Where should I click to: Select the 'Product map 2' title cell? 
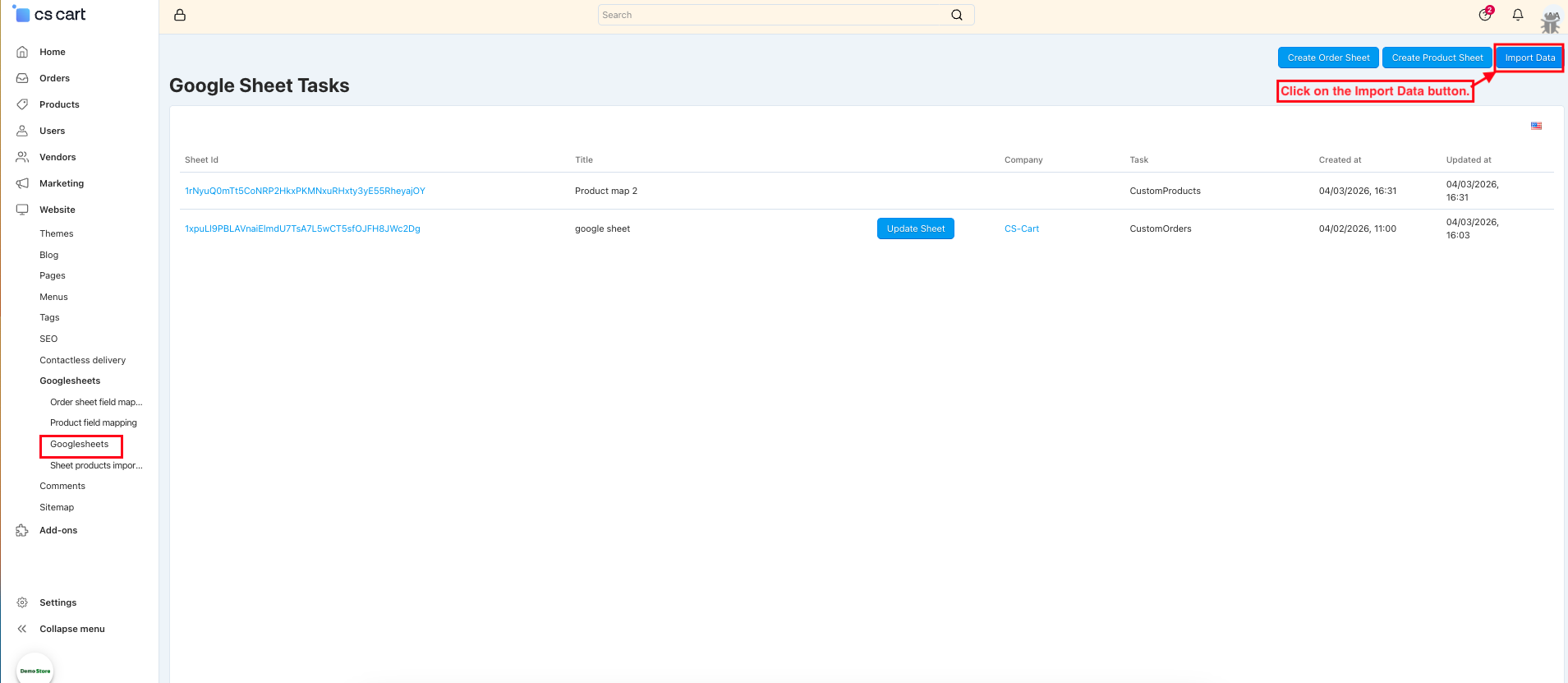[x=606, y=191]
